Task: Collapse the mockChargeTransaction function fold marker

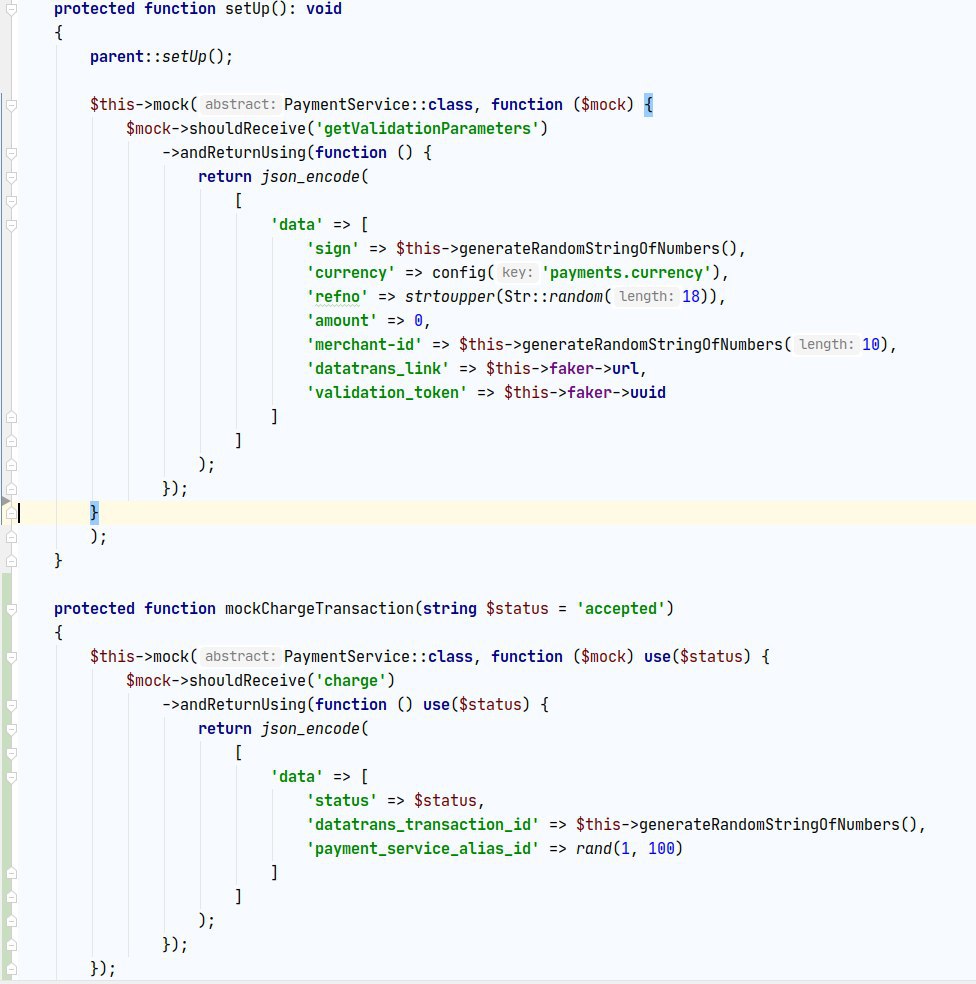Action: tap(11, 609)
